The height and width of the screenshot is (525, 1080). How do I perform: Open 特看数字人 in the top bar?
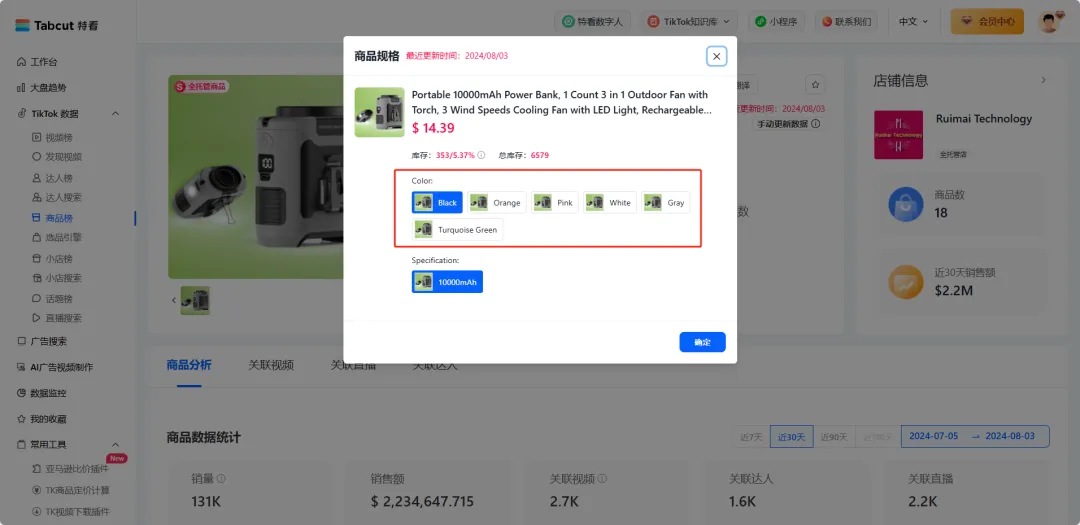pyautogui.click(x=592, y=22)
